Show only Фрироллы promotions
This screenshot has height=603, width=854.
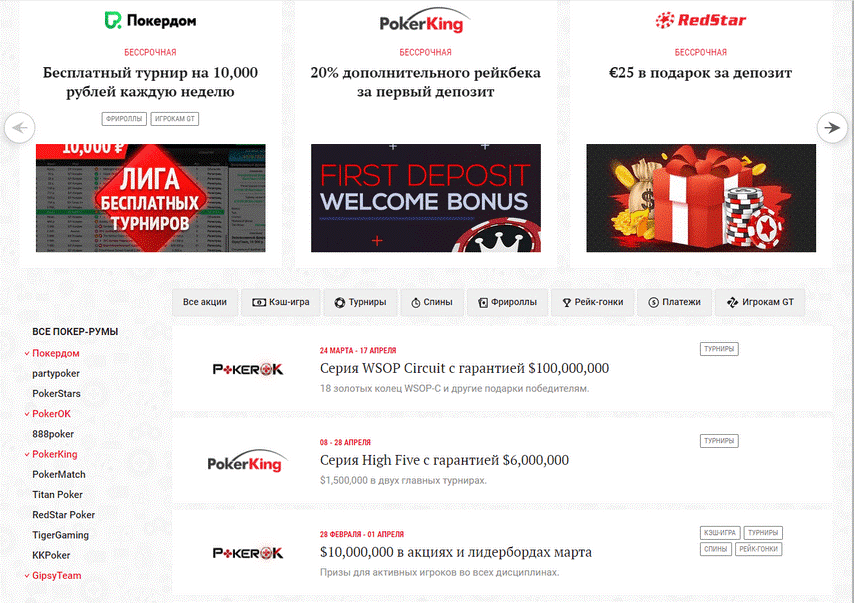(x=507, y=302)
